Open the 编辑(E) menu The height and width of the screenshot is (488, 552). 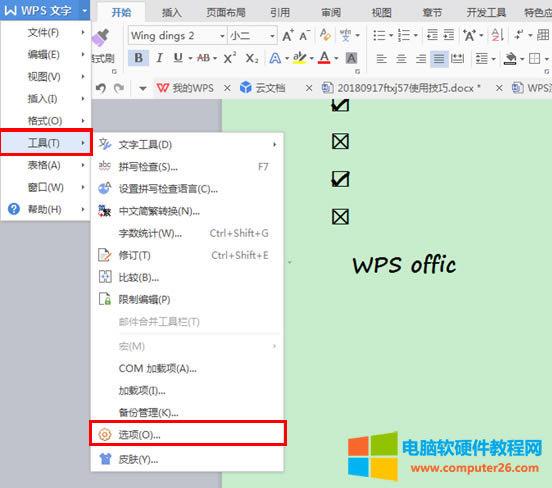pyautogui.click(x=45, y=55)
